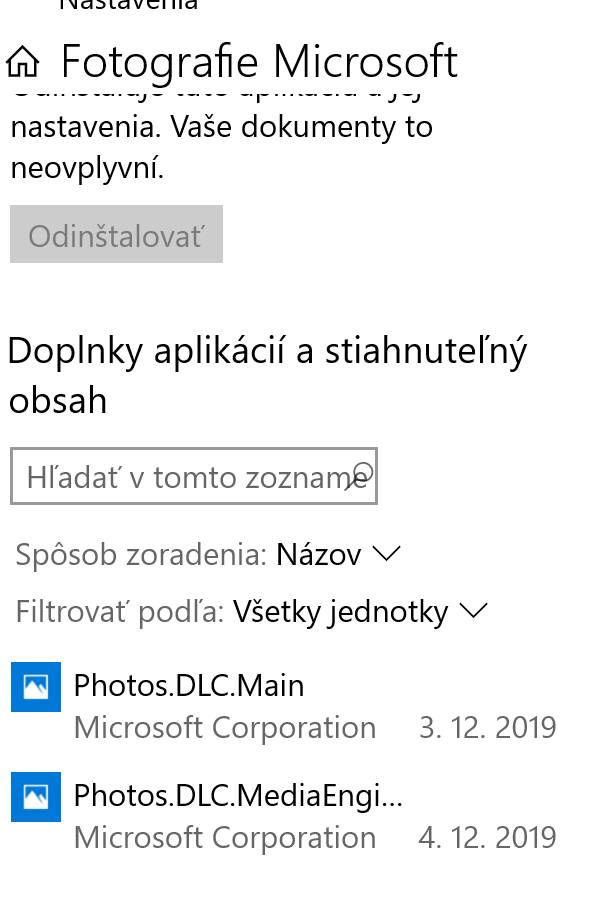Select the Photos.DLC.MediaEngi… entry name
608x910 pixels.
238,796
